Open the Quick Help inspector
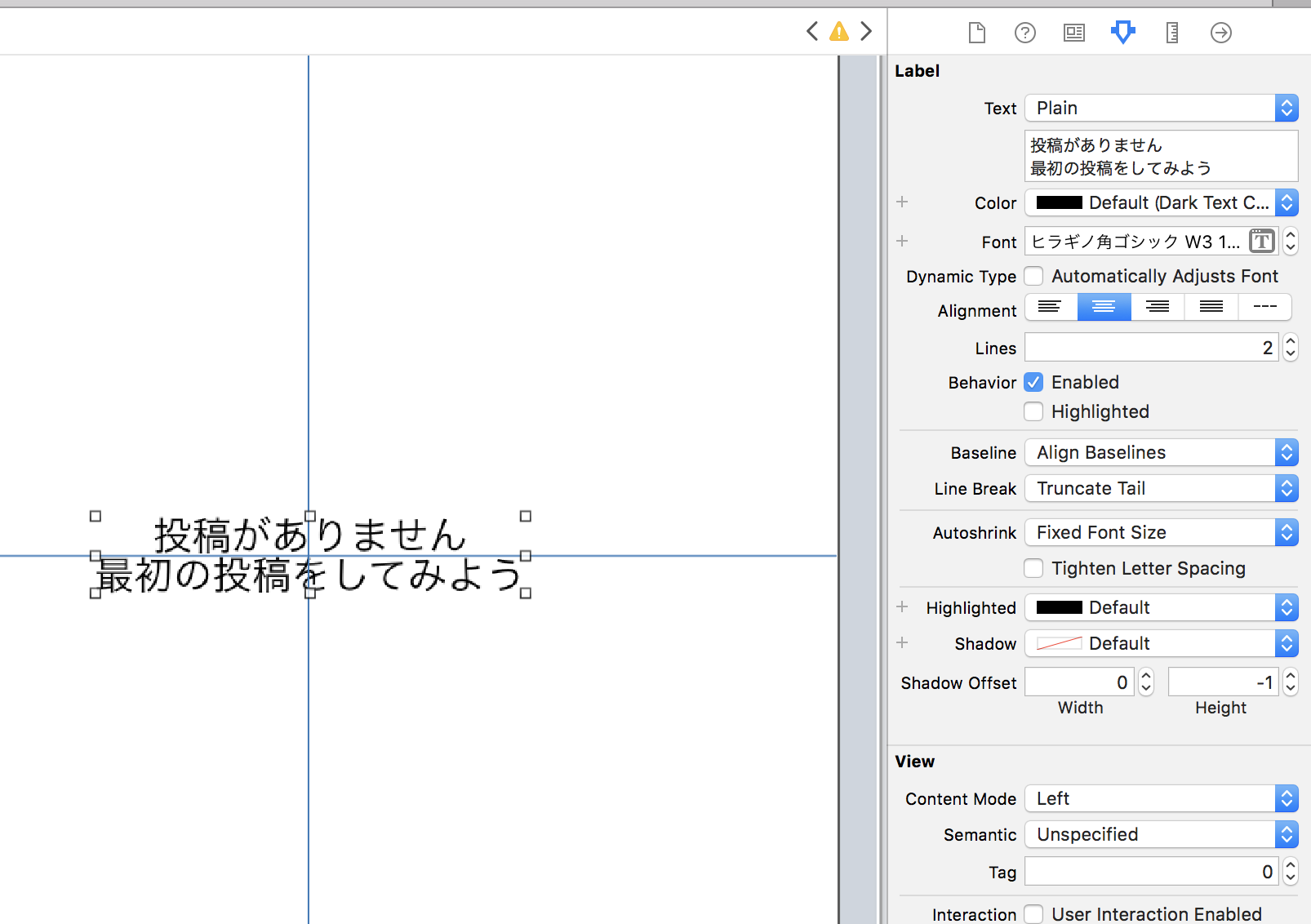Screen dimensions: 1311x924 [1024, 33]
